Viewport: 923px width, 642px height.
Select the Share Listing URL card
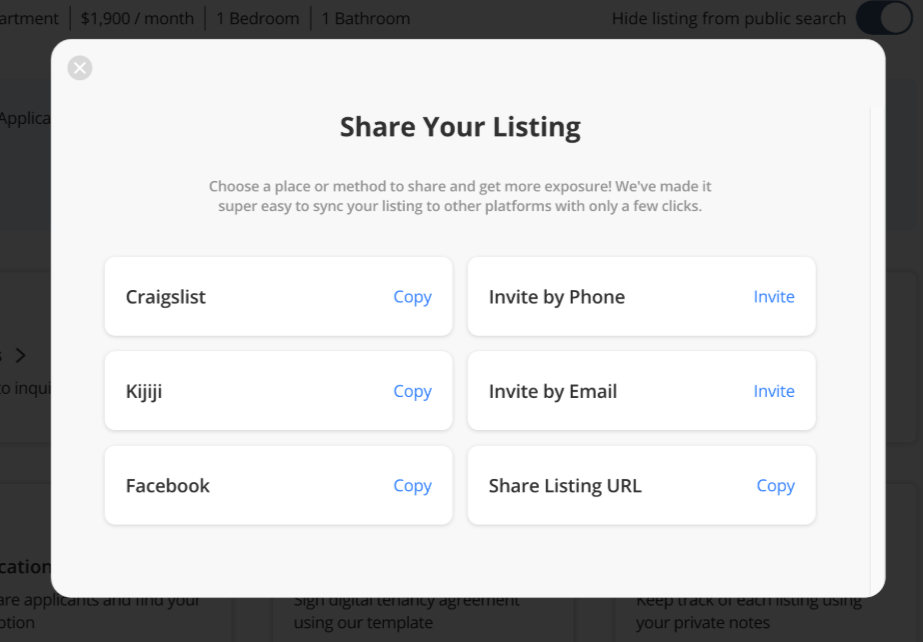click(642, 485)
